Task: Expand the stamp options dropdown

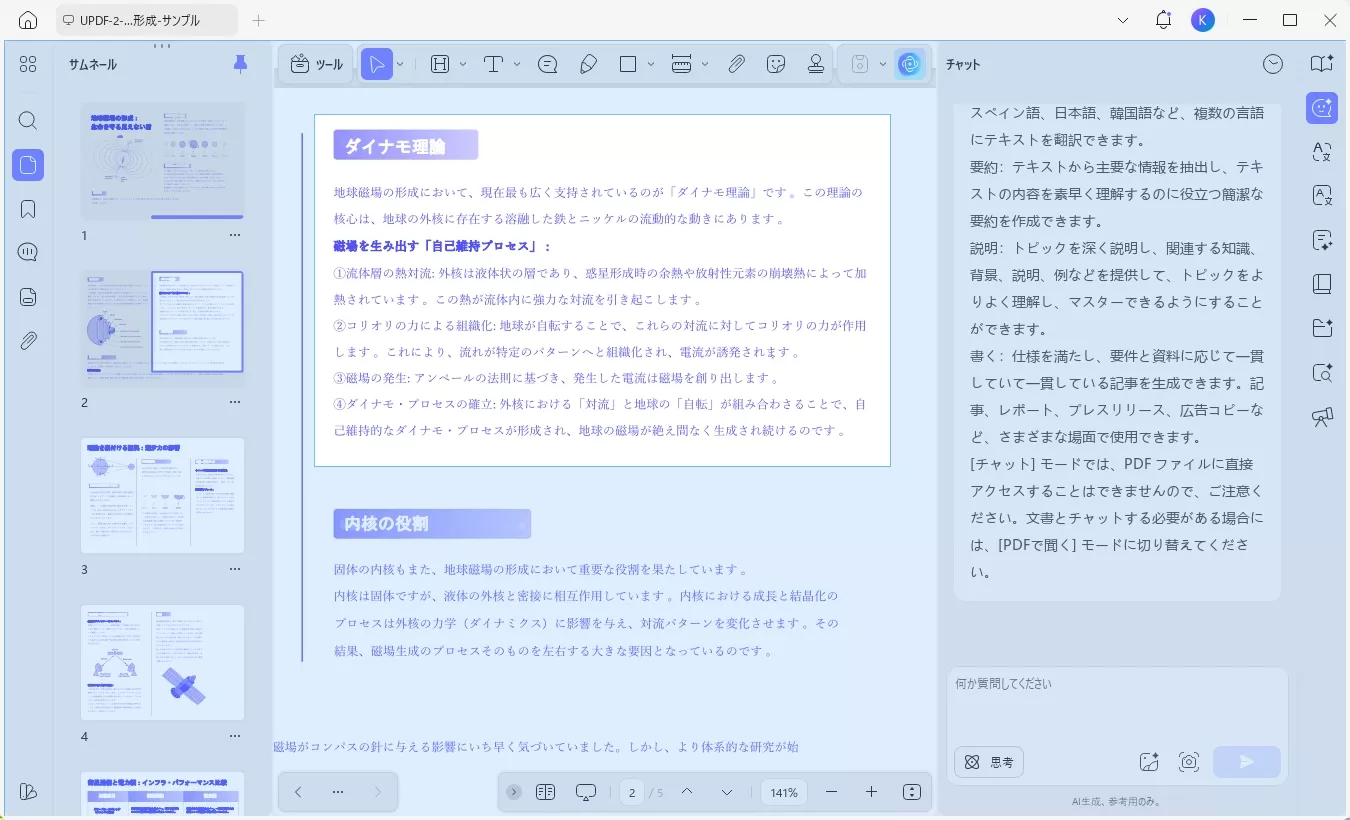Action: (883, 64)
